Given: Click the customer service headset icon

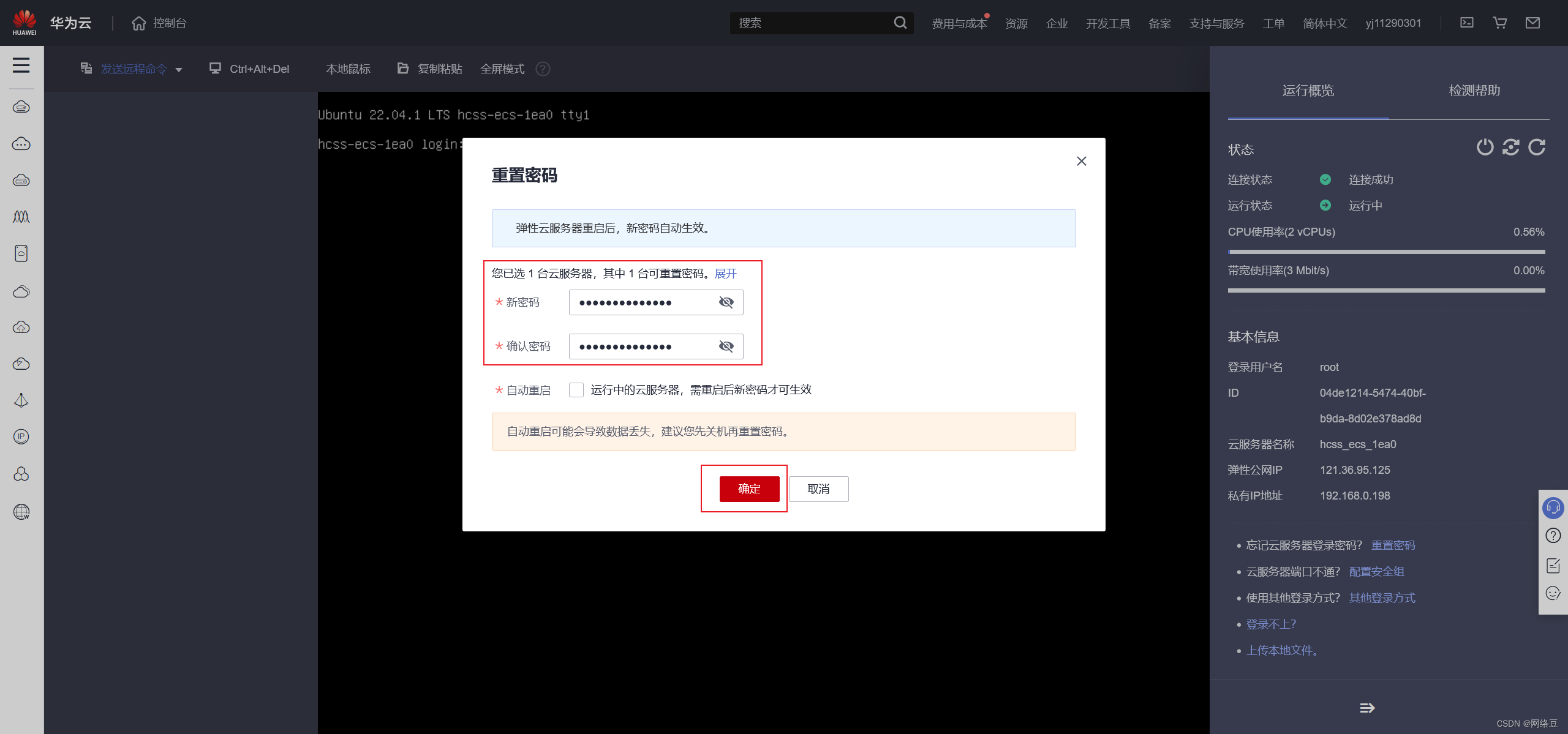Looking at the screenshot, I should coord(1553,507).
